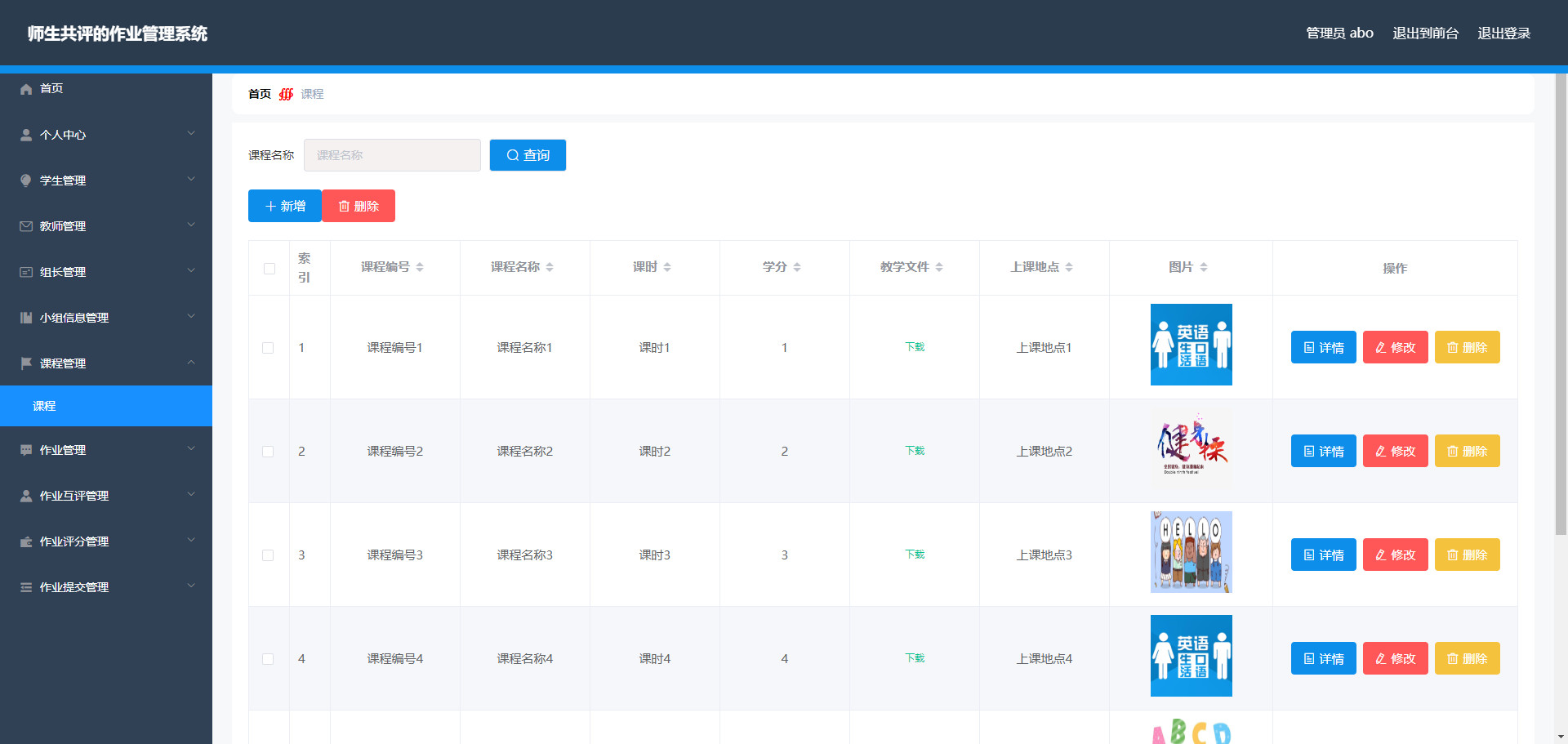
Task: Click the chat icon next to 作业管理
Action: click(x=26, y=450)
